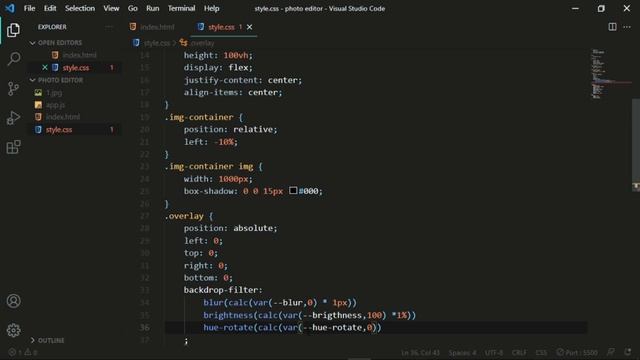Open the Run menu
The image size is (640, 360).
click(x=153, y=8)
